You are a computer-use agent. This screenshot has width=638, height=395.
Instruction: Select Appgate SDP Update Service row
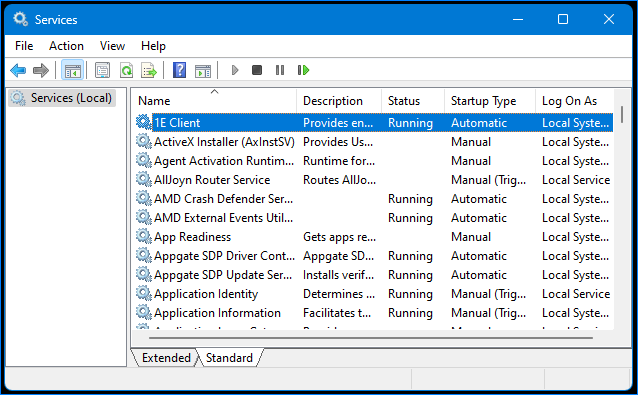(x=374, y=275)
